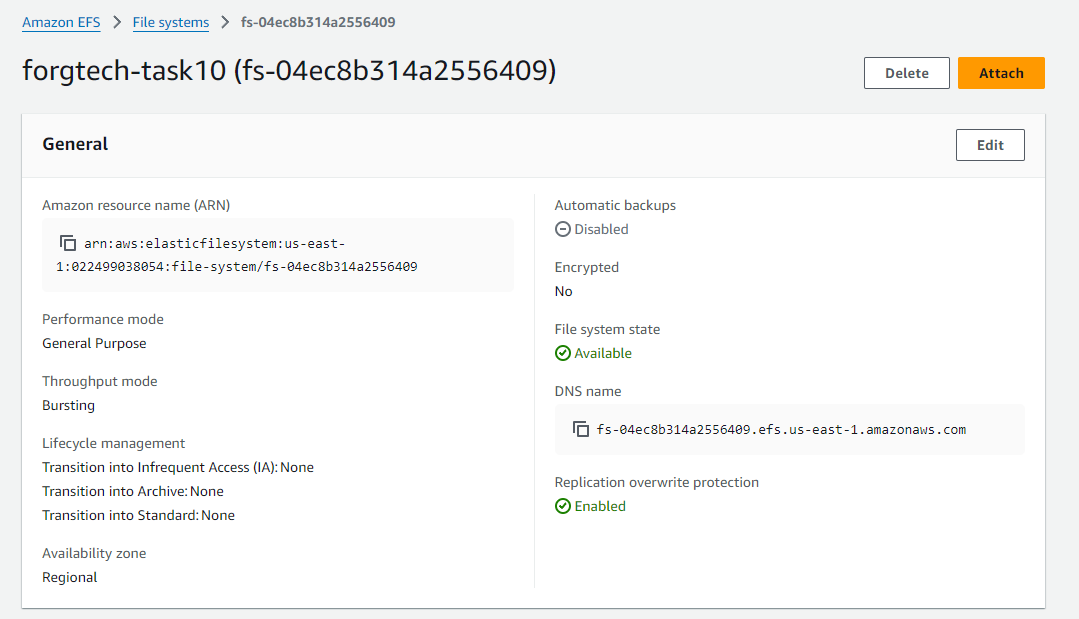Click the Bursting throughput mode value

[x=68, y=405]
